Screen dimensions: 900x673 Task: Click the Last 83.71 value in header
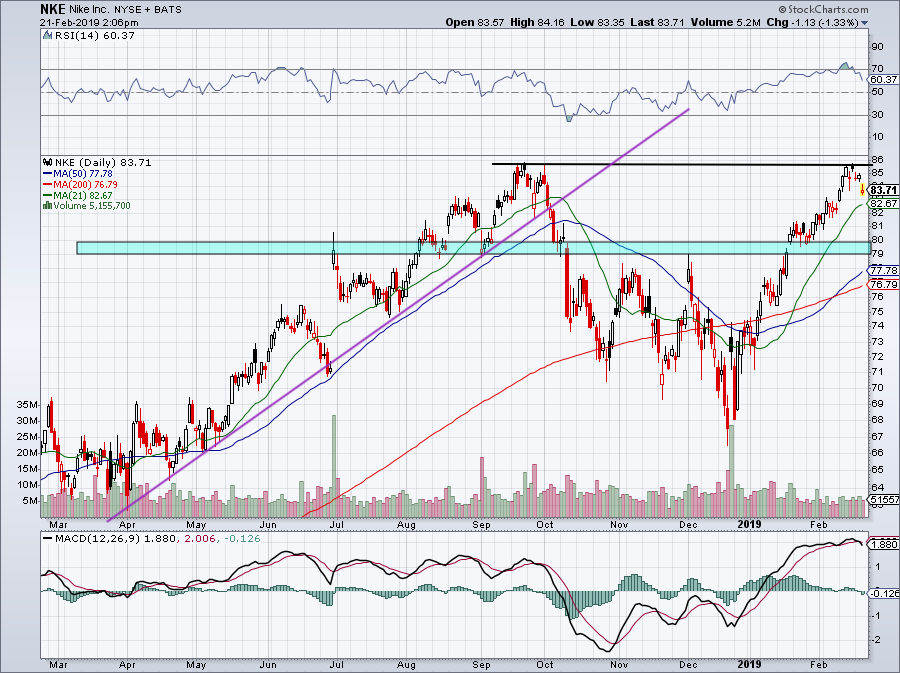[658, 22]
